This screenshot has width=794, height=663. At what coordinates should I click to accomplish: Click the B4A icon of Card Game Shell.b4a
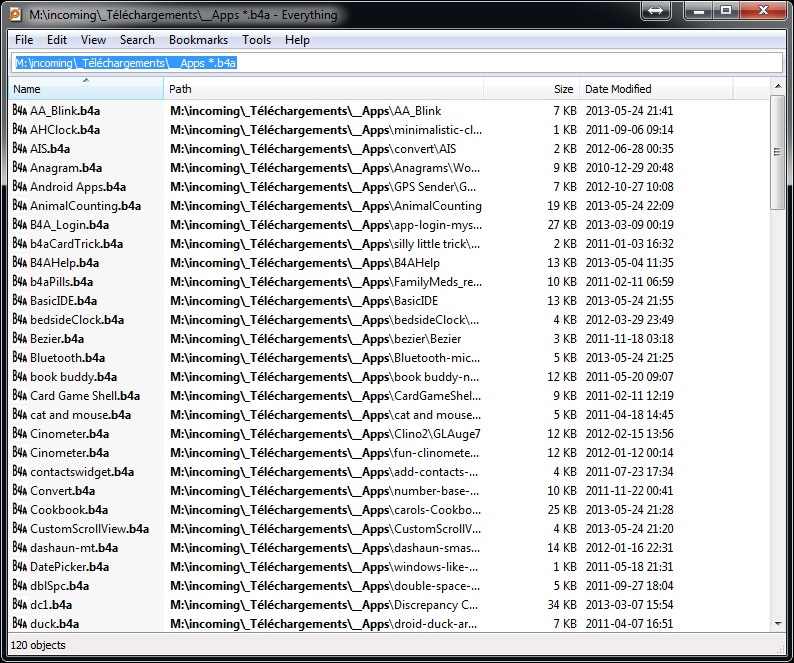20,396
